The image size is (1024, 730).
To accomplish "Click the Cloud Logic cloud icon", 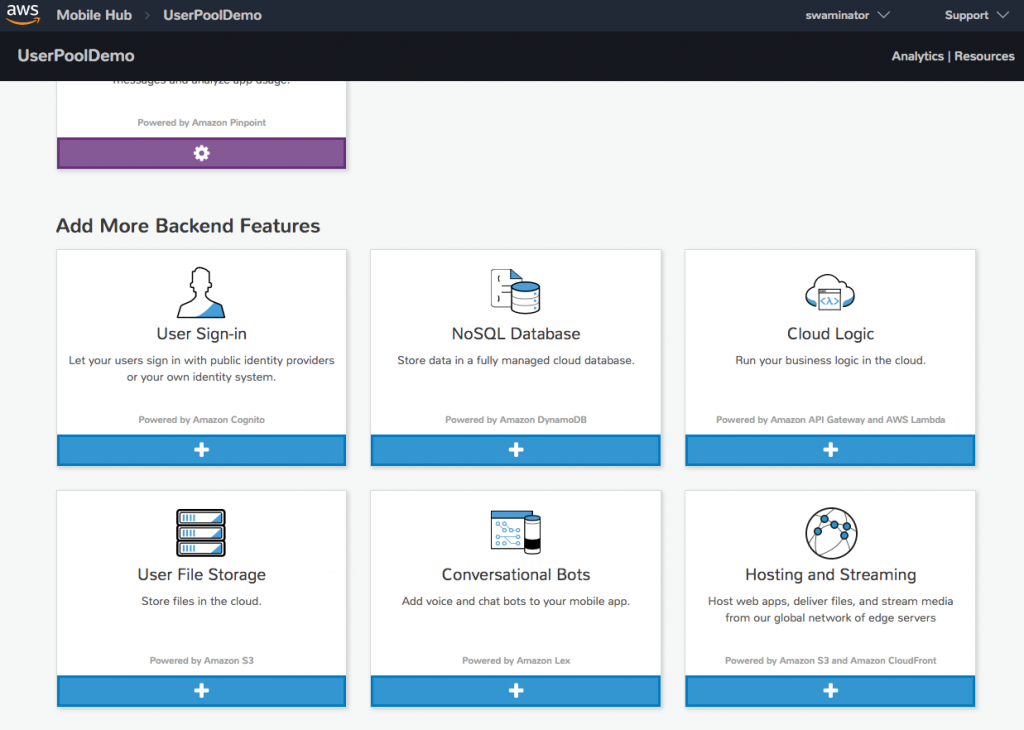I will coord(830,291).
